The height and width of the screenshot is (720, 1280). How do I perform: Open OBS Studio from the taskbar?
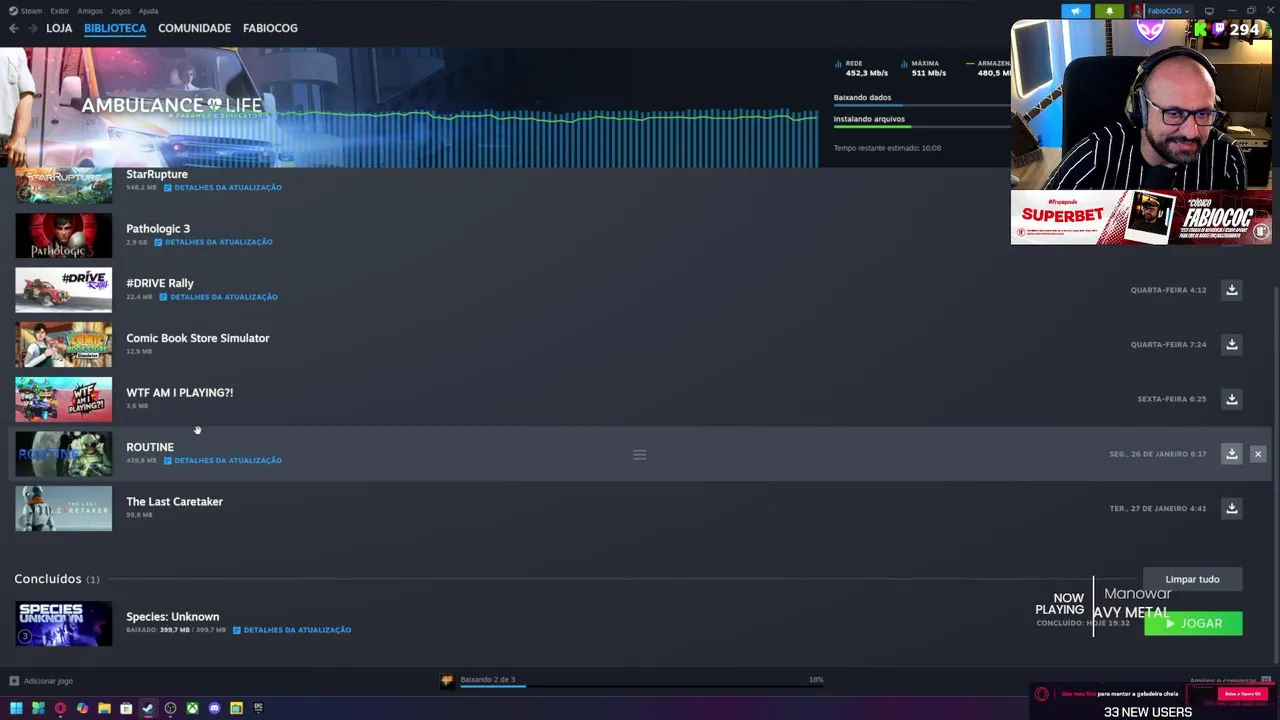click(x=170, y=708)
